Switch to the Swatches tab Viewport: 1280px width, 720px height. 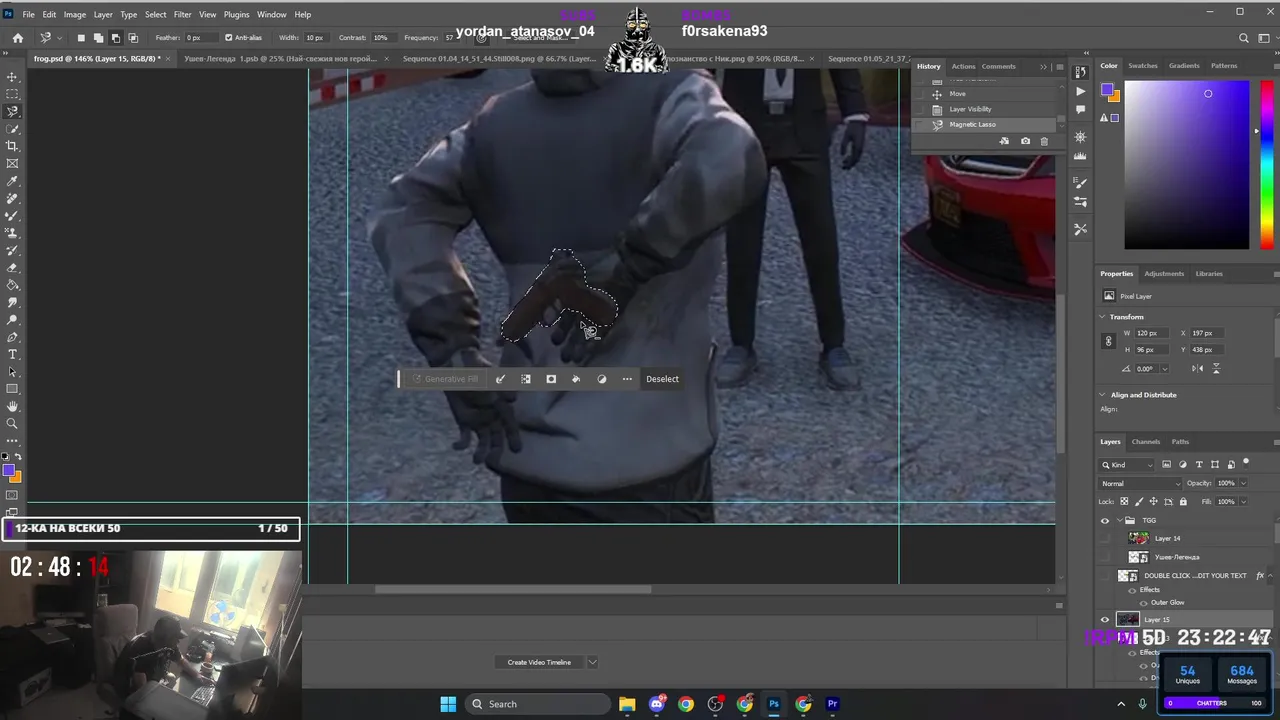click(x=1142, y=66)
